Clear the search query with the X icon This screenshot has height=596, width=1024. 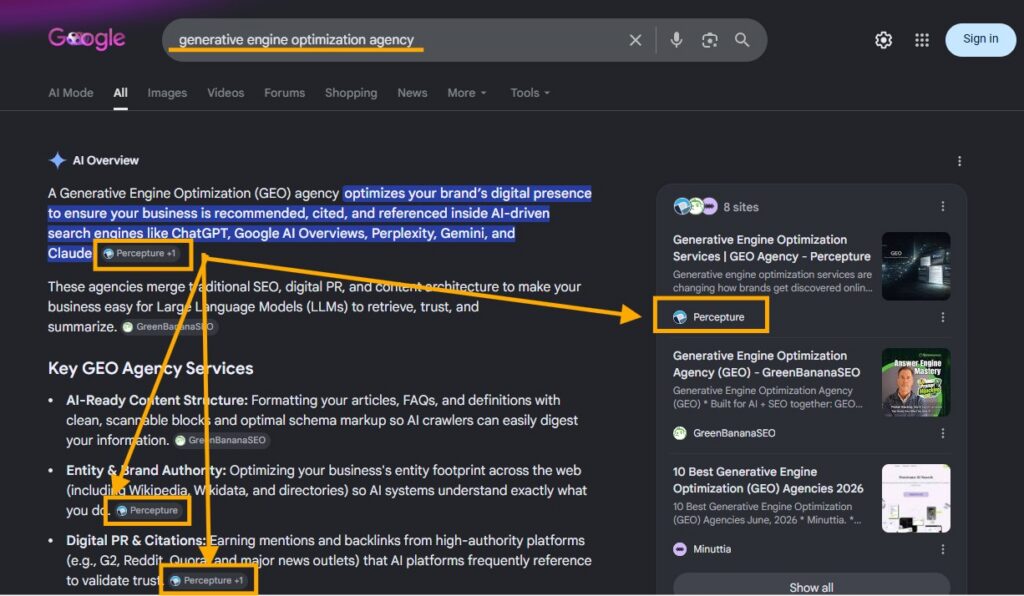click(635, 40)
